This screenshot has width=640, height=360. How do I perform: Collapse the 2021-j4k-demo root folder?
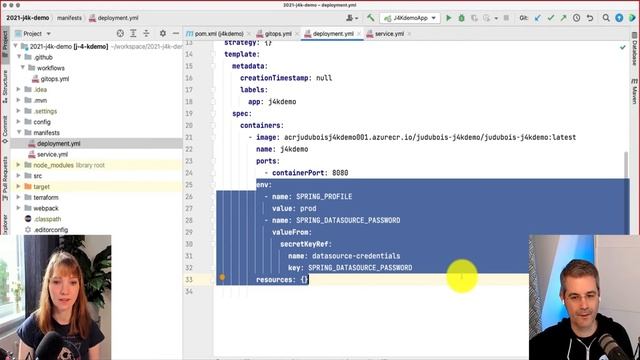tap(16, 46)
